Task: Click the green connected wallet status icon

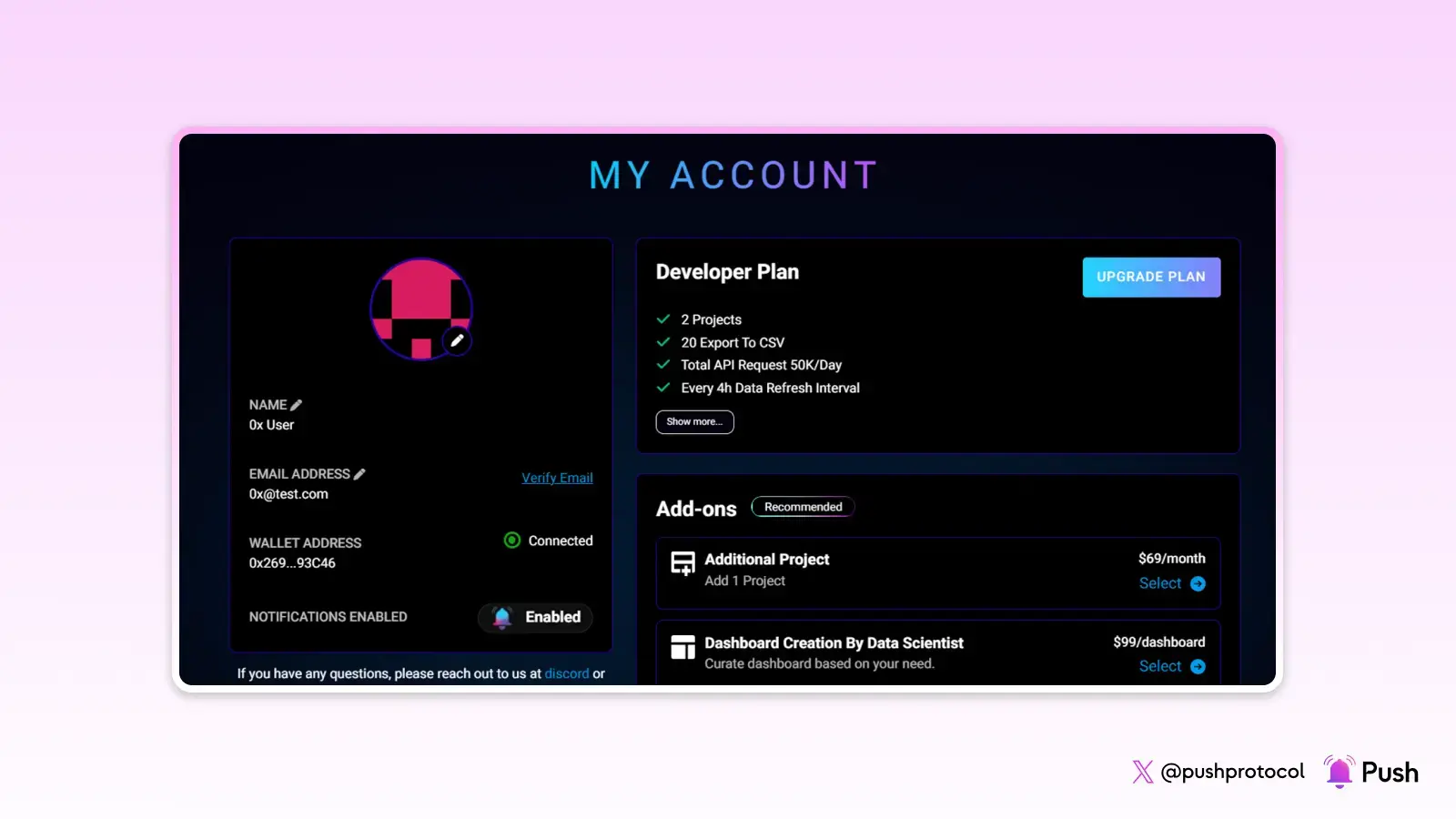Action: (512, 540)
